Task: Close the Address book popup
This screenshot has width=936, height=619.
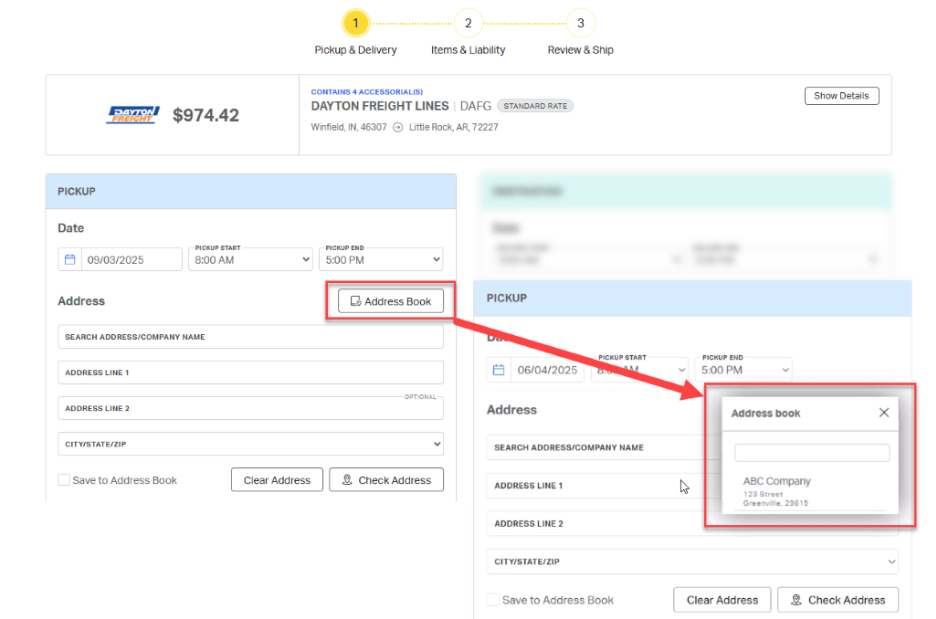Action: pos(884,412)
